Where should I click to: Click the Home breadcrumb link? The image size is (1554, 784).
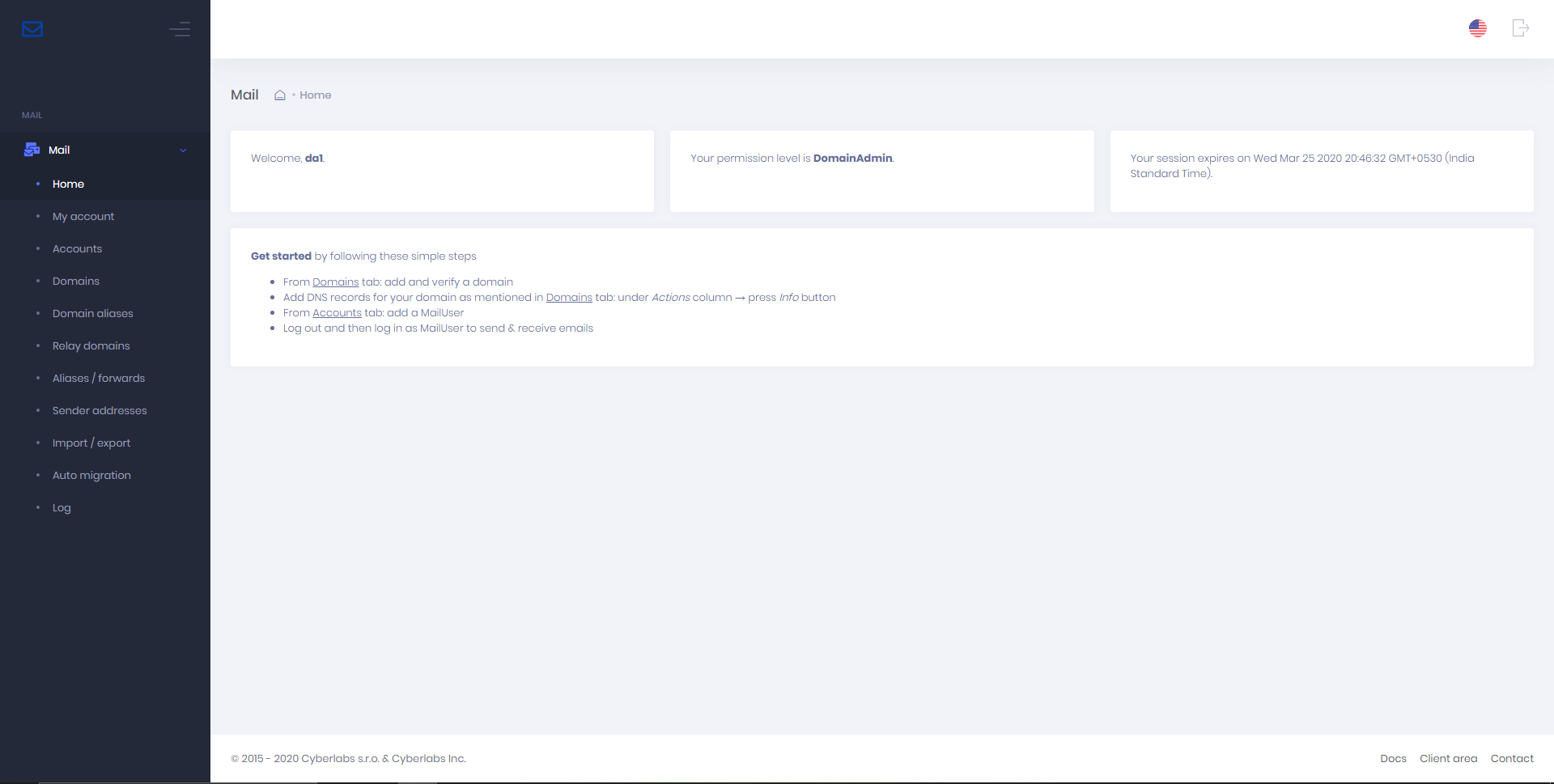pyautogui.click(x=316, y=95)
